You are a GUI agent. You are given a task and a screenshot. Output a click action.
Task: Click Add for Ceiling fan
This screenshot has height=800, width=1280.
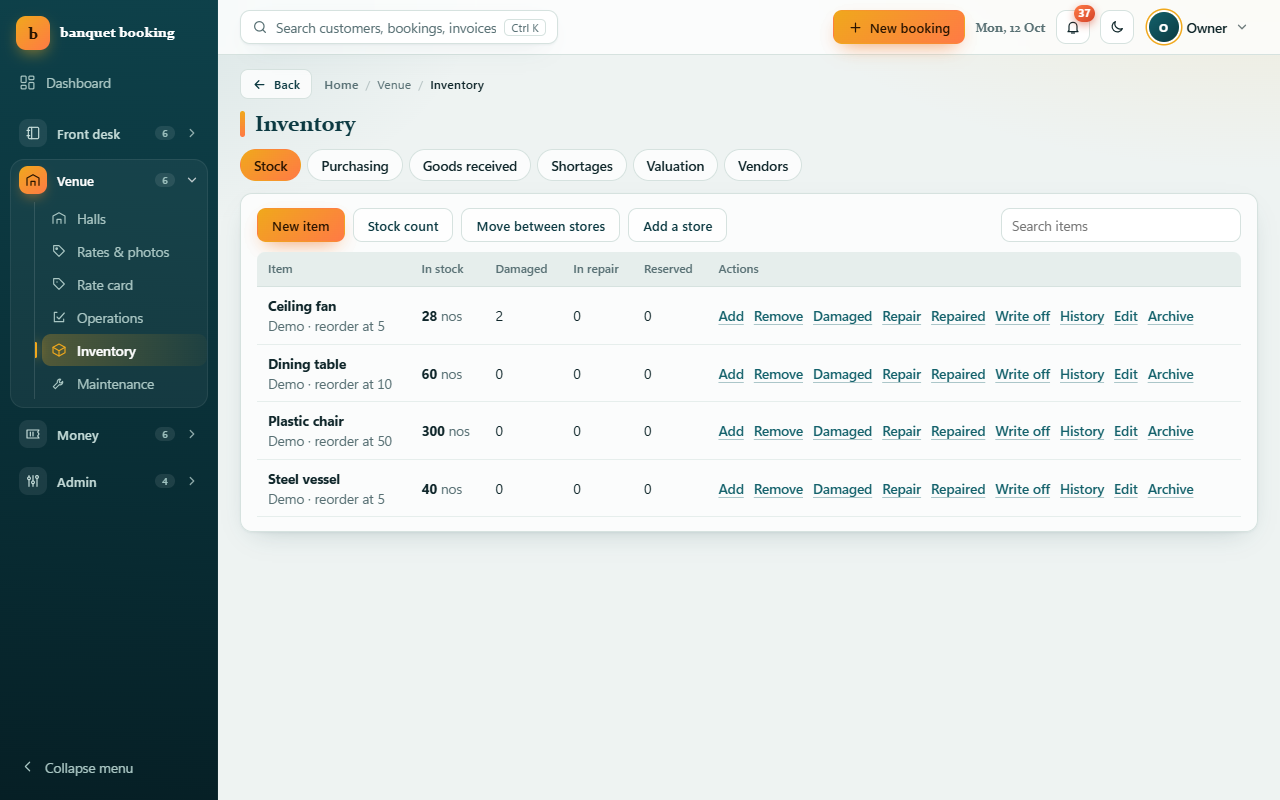[731, 316]
